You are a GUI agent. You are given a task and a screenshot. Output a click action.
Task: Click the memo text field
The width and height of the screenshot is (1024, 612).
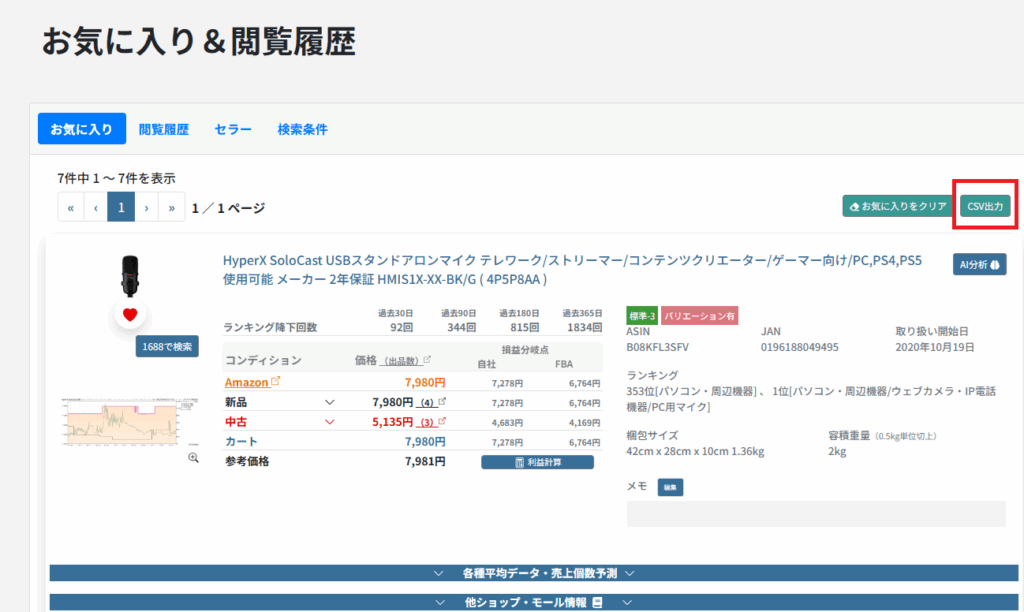(816, 514)
